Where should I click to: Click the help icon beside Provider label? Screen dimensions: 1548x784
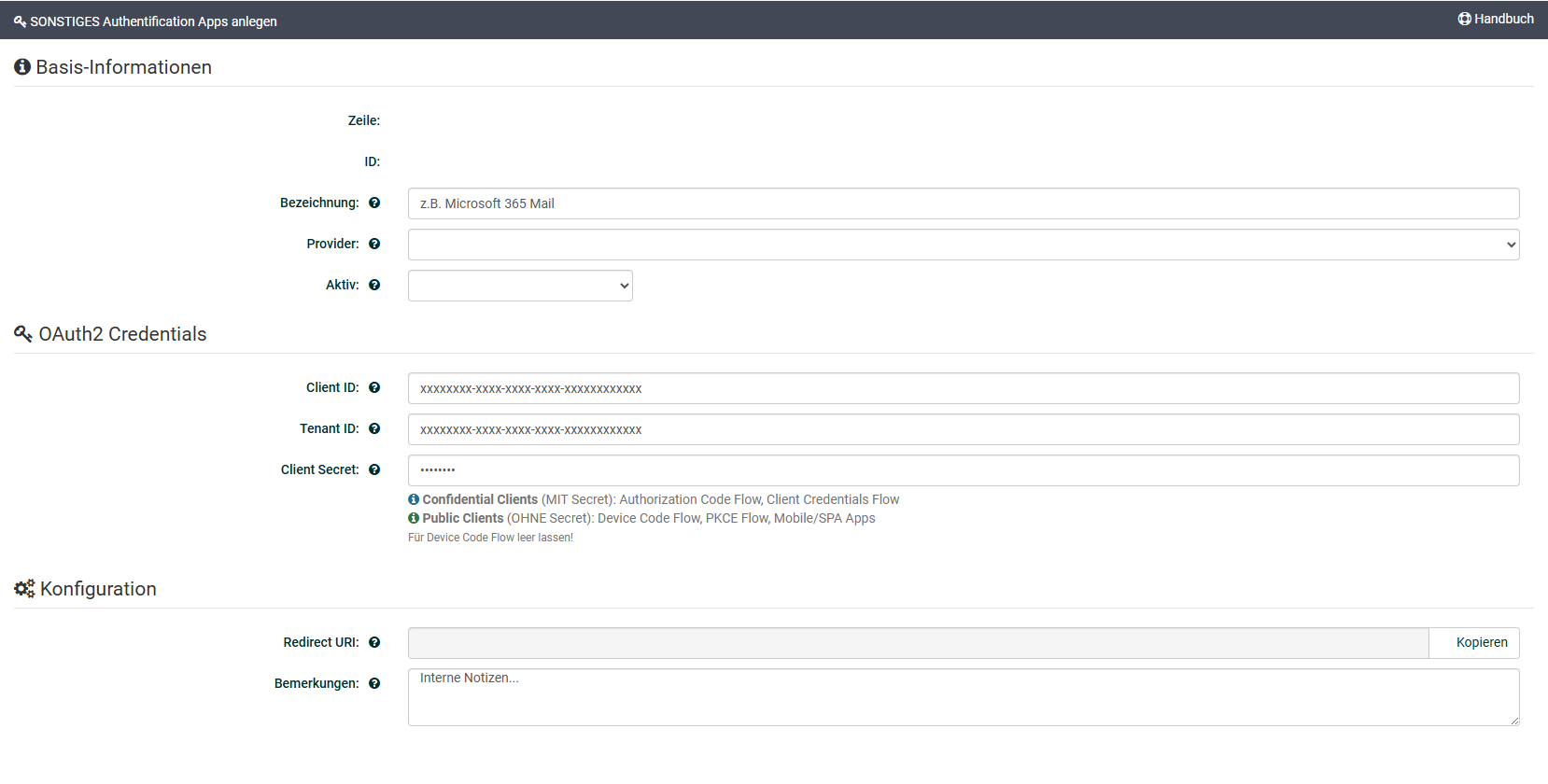[374, 244]
